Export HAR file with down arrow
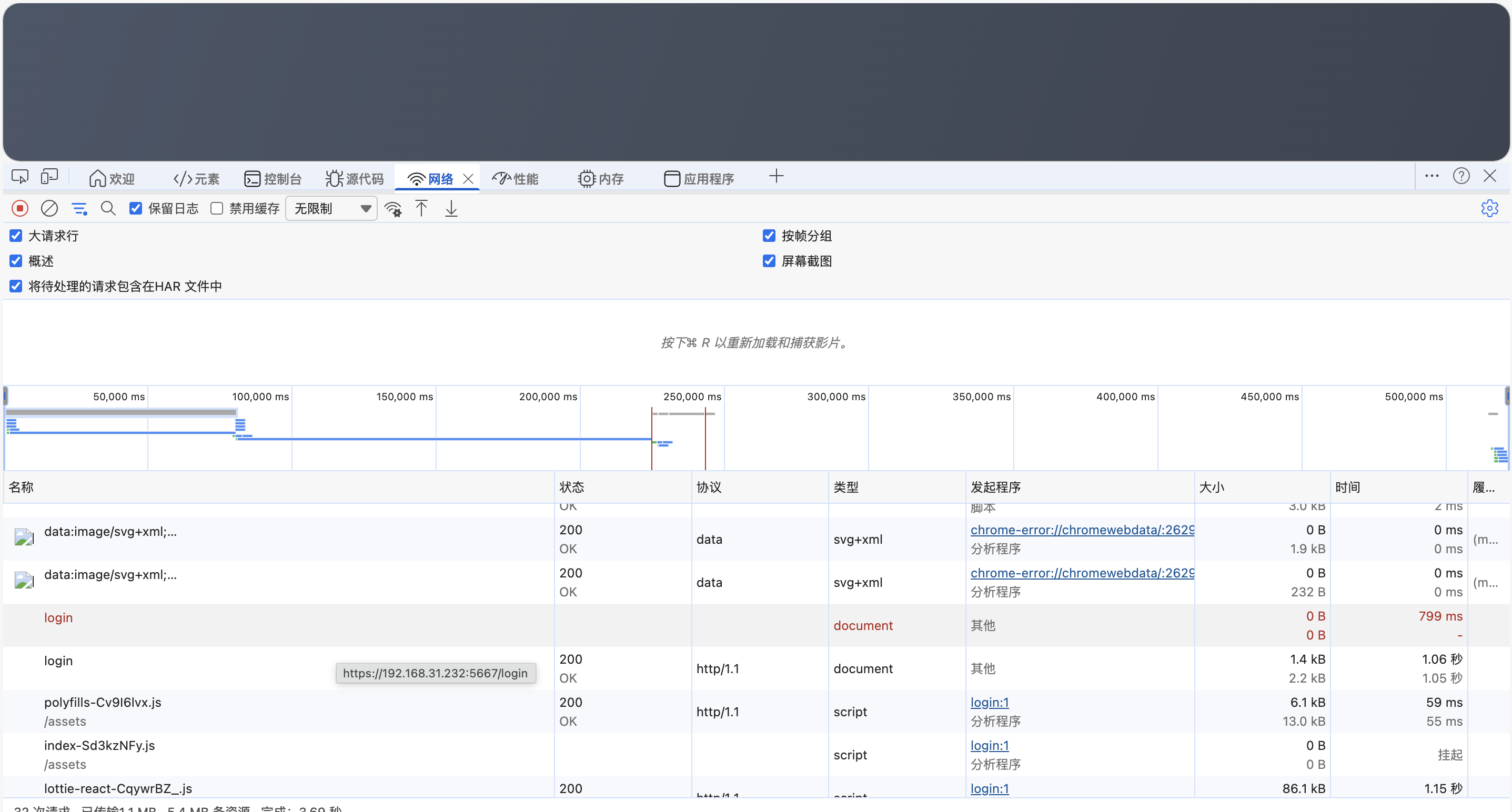Image resolution: width=1512 pixels, height=812 pixels. click(451, 208)
